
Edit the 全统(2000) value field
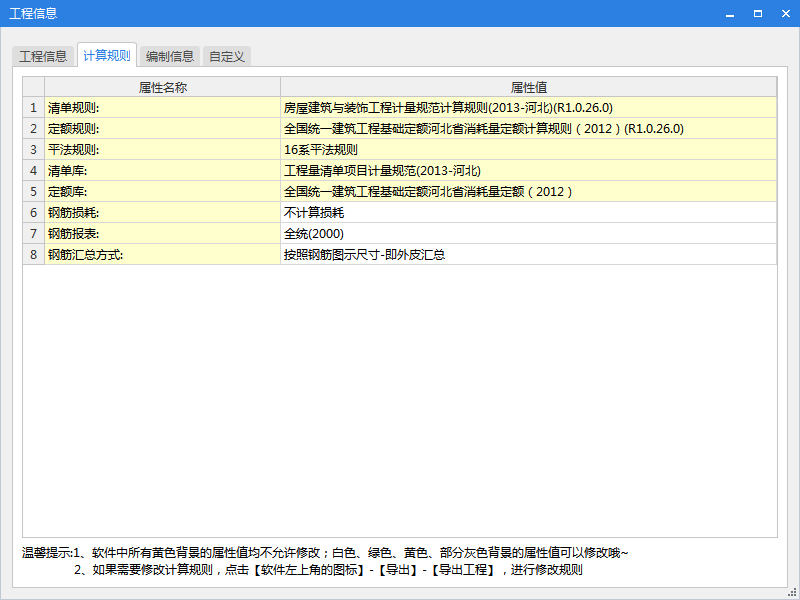pyautogui.click(x=529, y=233)
